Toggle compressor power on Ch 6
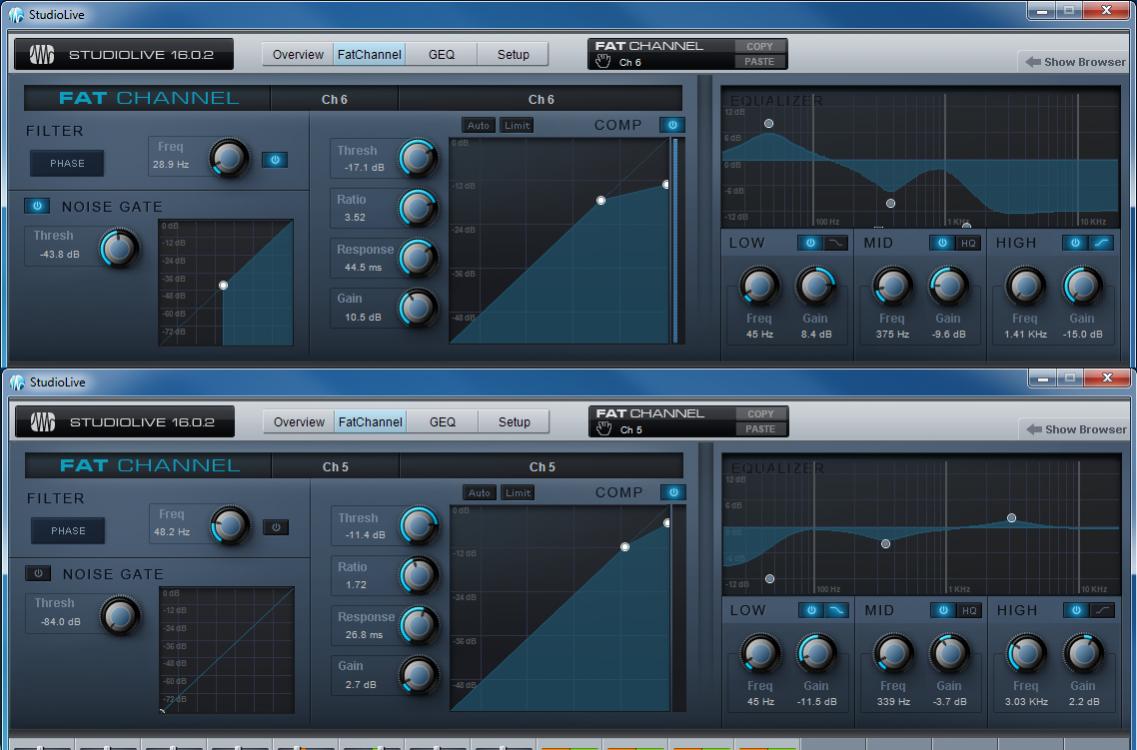Screen dimensions: 1137x750 tap(672, 125)
